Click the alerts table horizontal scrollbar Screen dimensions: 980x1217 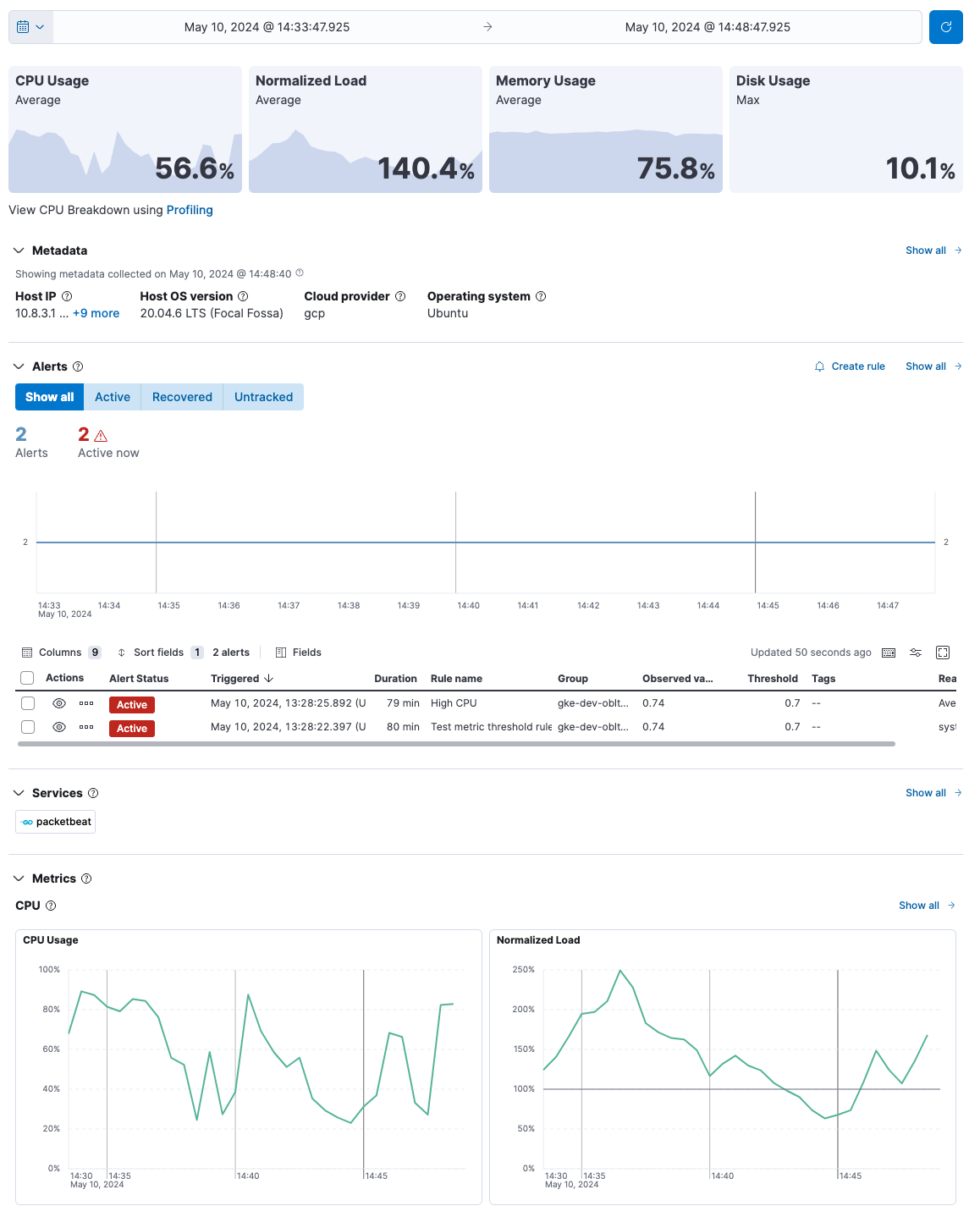coord(456,744)
